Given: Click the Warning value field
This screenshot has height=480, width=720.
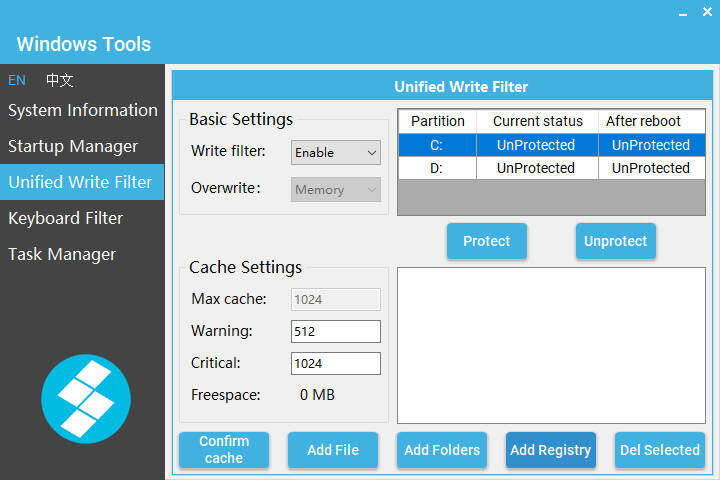Looking at the screenshot, I should point(336,331).
